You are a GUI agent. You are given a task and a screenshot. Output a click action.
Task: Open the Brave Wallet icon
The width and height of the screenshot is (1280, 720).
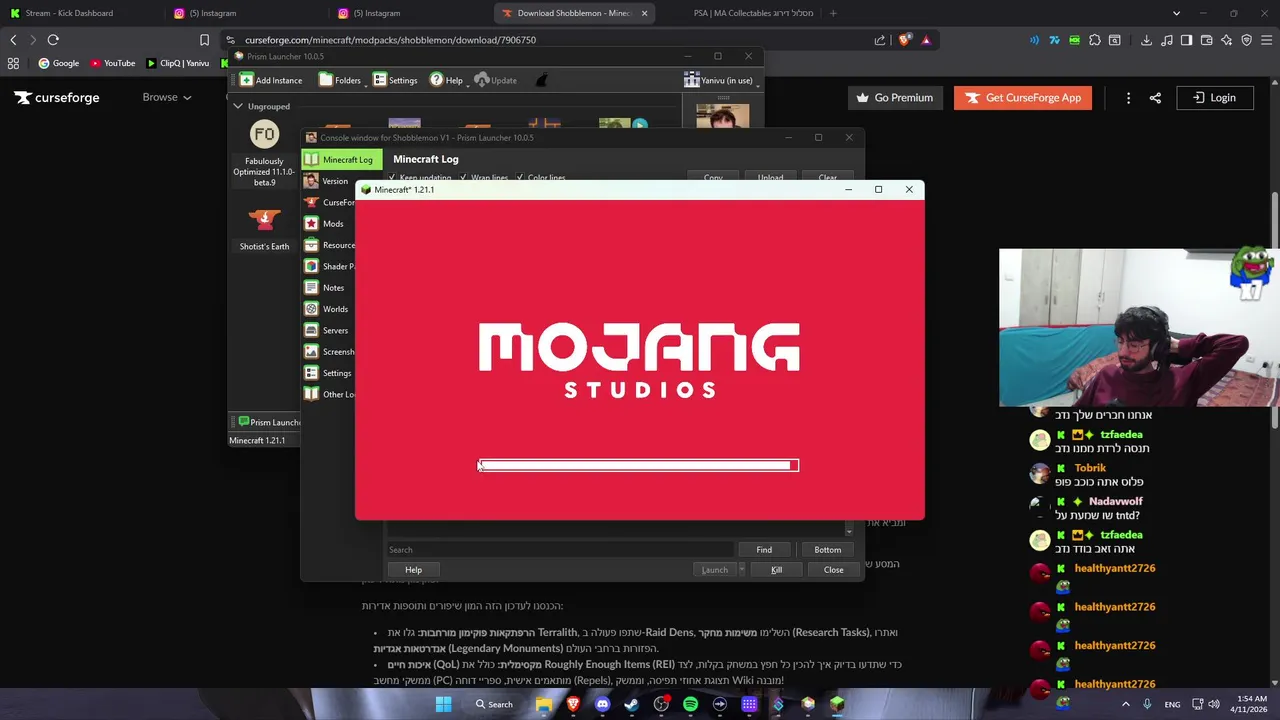pyautogui.click(x=1207, y=40)
